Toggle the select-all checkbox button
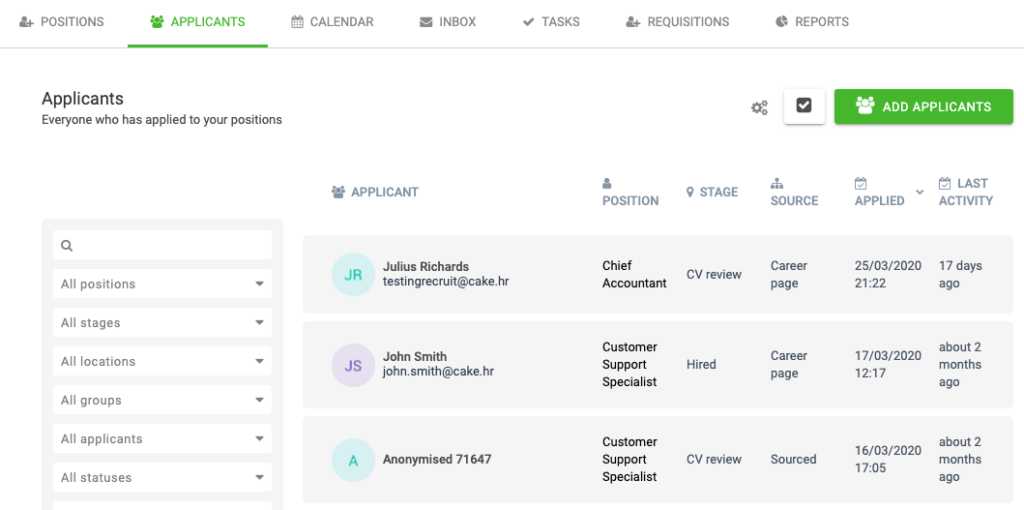This screenshot has width=1024, height=510. point(804,106)
